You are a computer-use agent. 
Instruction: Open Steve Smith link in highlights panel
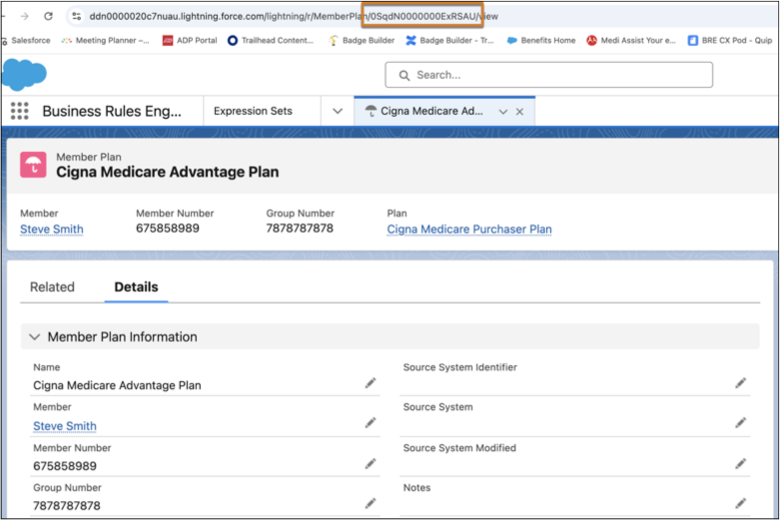pos(52,229)
